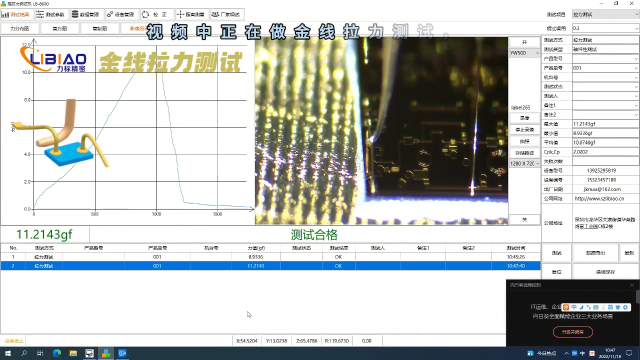Click the Z:65.4766 status bar coordinate
Screen dimensions: 640x360
307,341
